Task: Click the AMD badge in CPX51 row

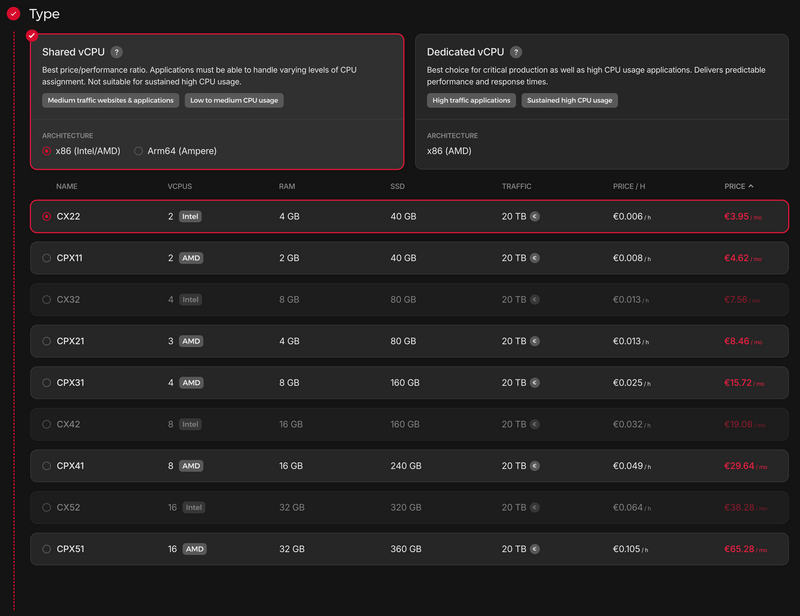Action: click(x=194, y=549)
